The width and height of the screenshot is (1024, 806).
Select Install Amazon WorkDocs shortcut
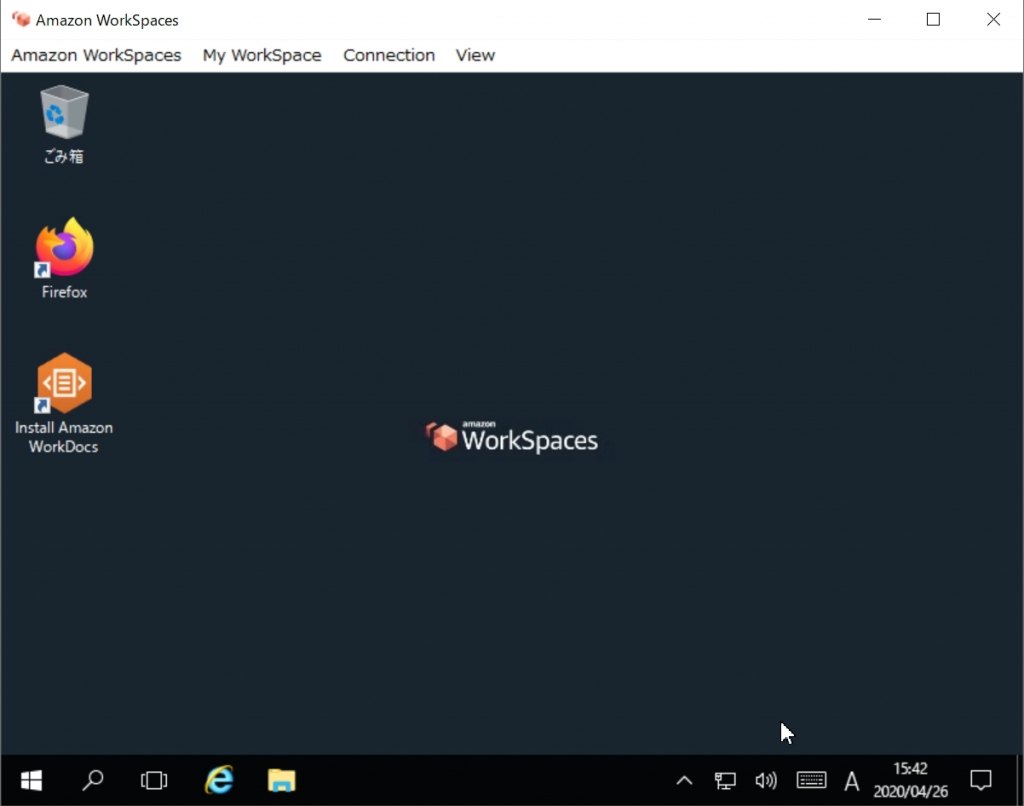click(64, 403)
